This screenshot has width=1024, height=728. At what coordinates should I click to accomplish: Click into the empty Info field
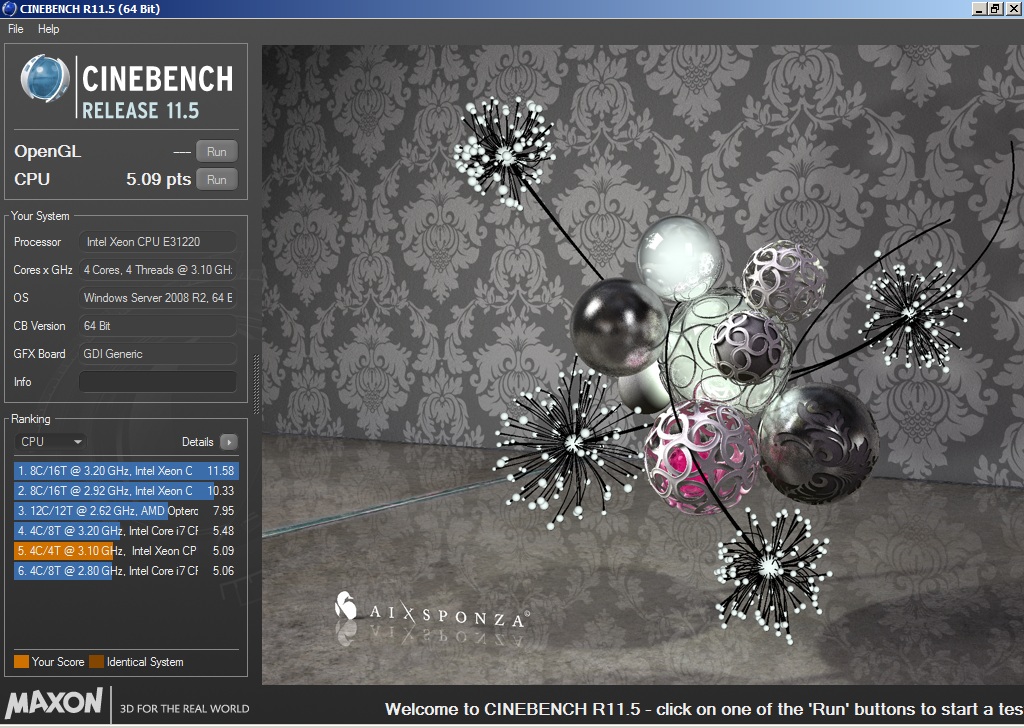click(157, 382)
